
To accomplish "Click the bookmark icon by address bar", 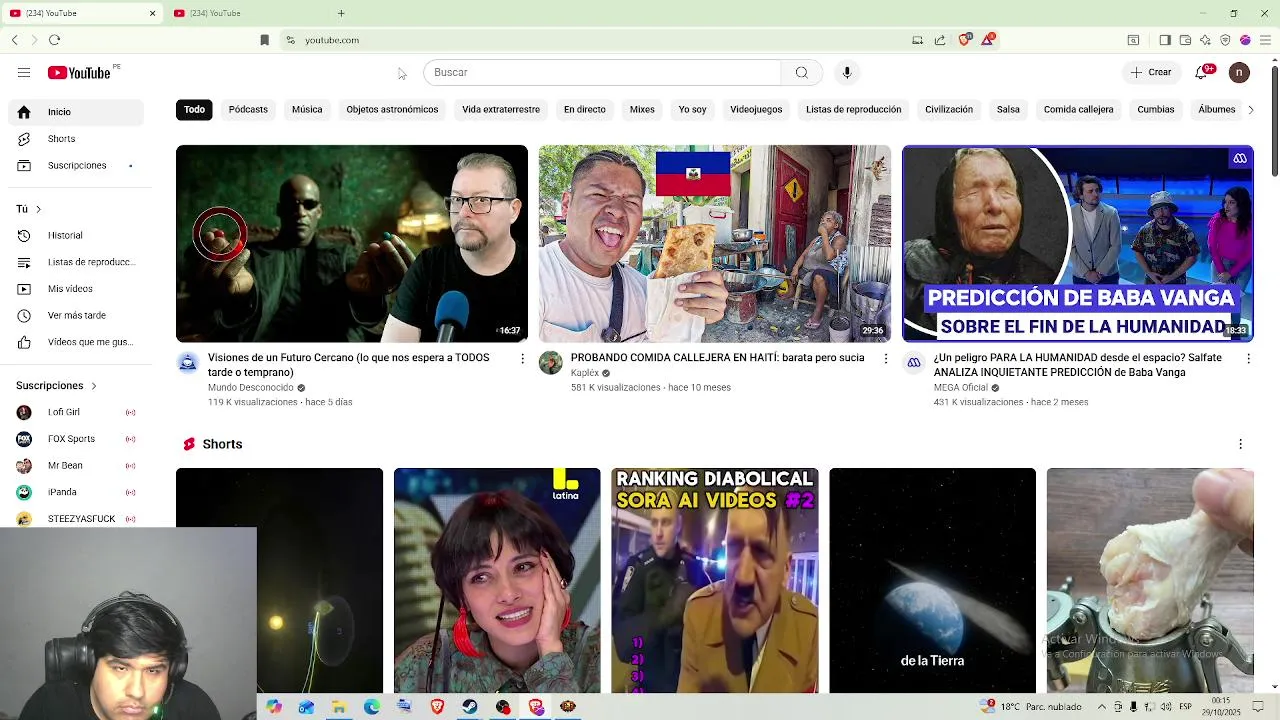I will tap(264, 40).
